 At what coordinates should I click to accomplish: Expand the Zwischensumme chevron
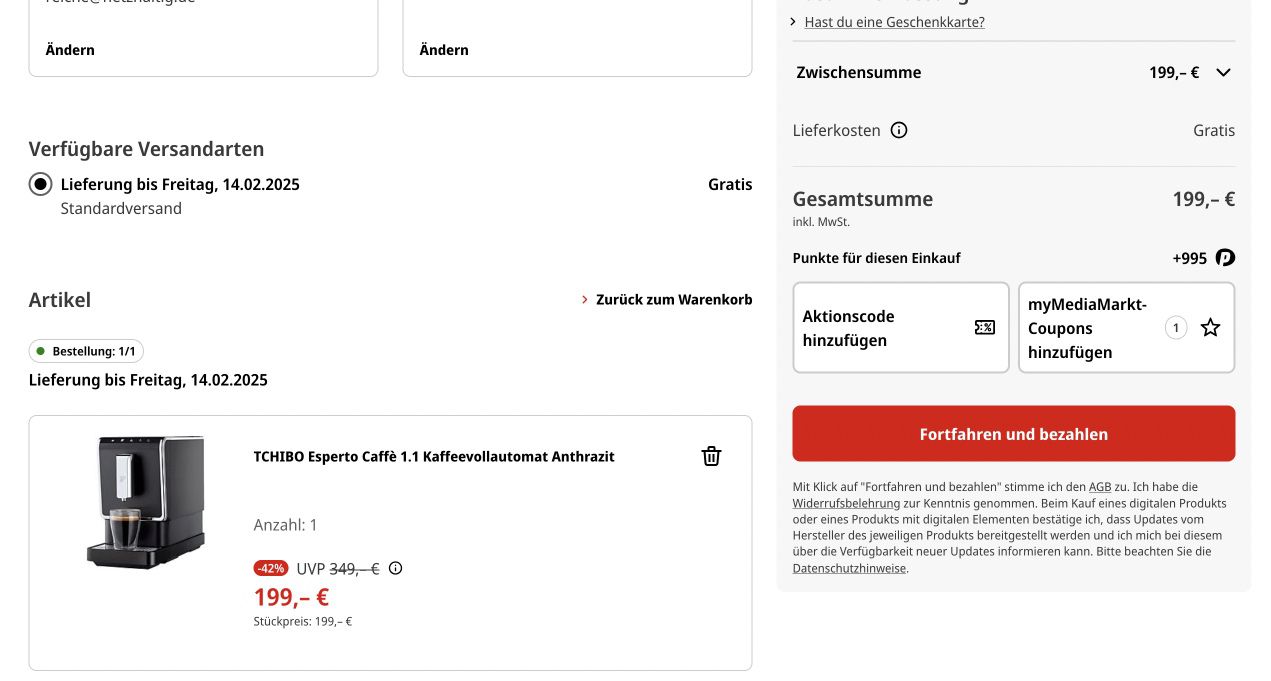1223,72
